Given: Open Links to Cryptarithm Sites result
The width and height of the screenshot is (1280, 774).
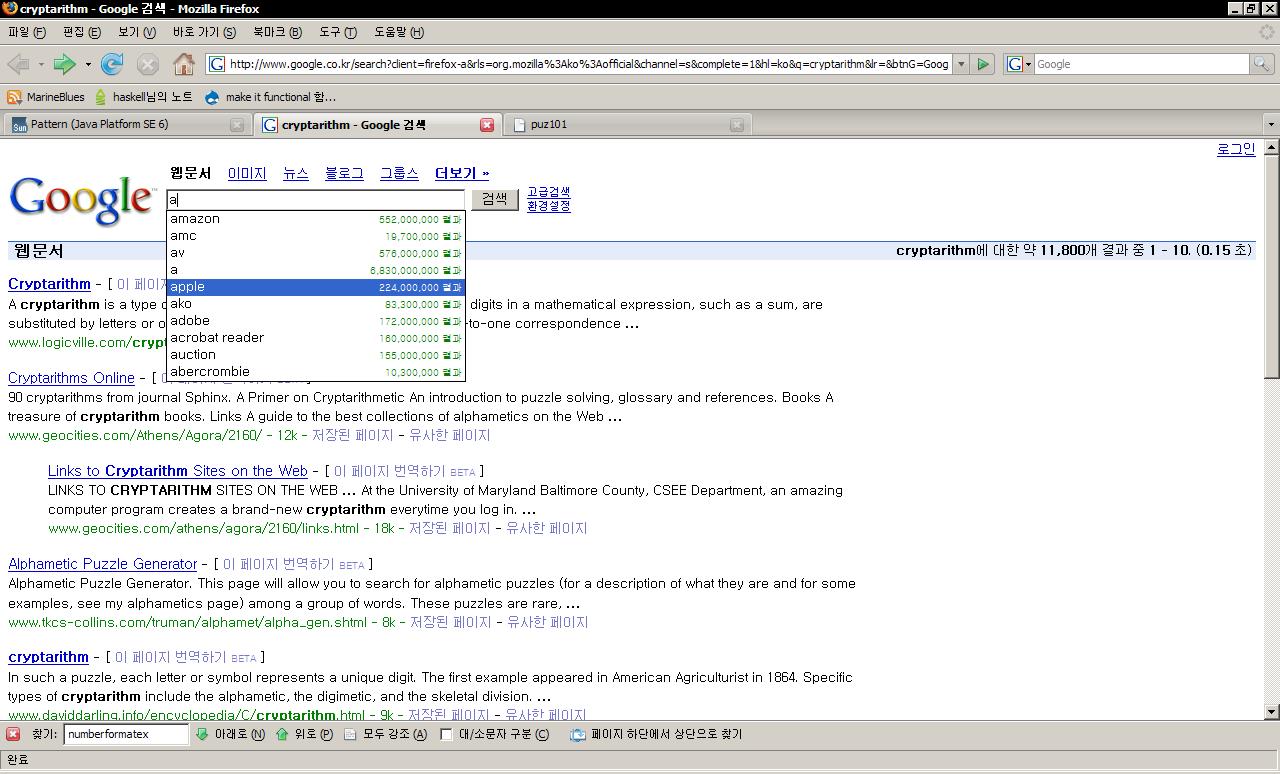Looking at the screenshot, I should point(177,471).
